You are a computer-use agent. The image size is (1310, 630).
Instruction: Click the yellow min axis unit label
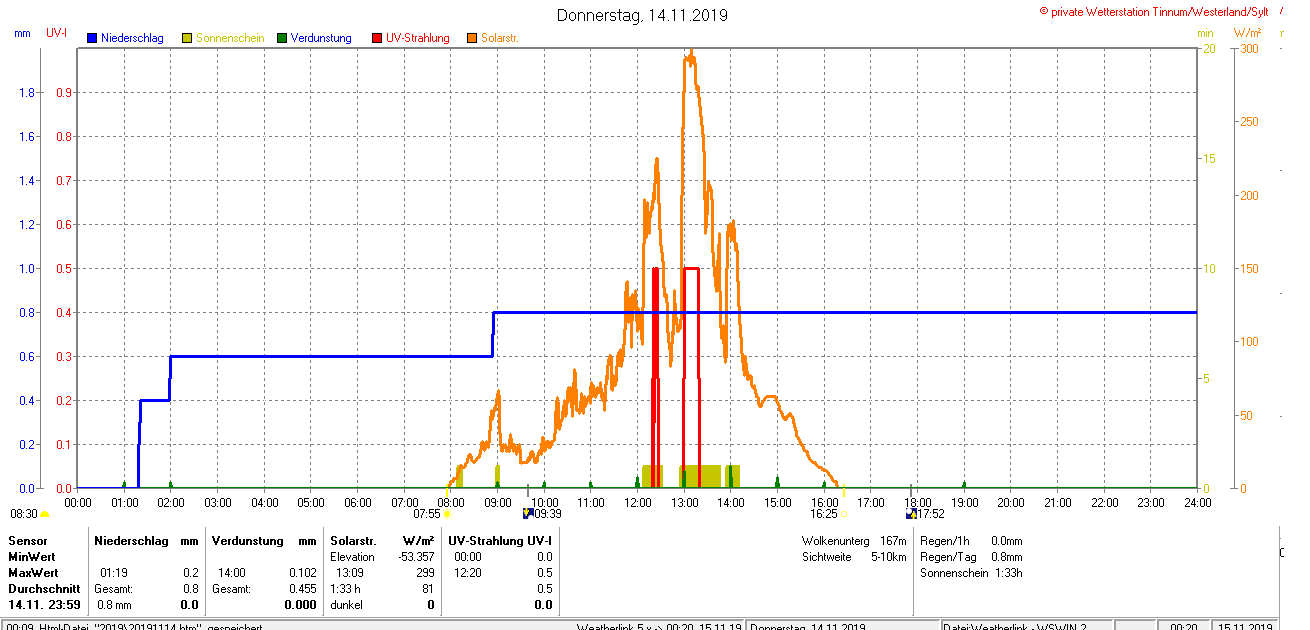click(x=1205, y=33)
